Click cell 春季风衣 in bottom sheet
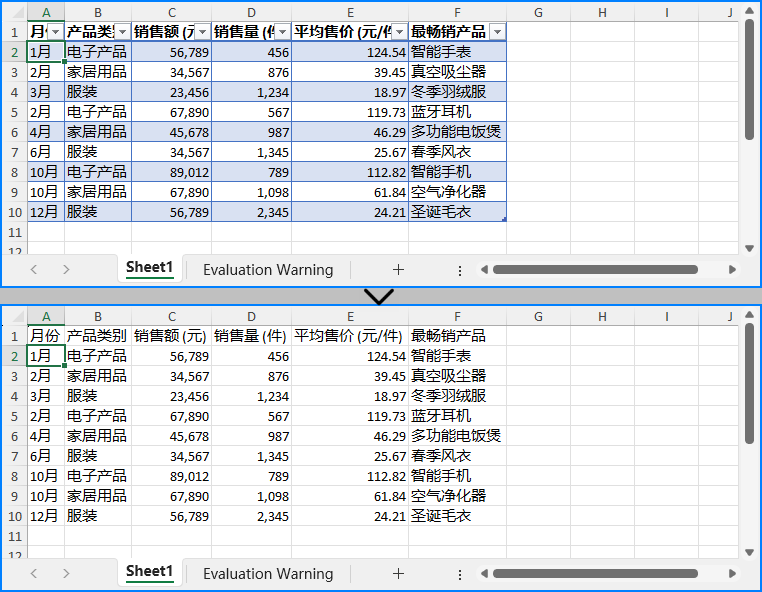This screenshot has height=592, width=762. (x=457, y=456)
